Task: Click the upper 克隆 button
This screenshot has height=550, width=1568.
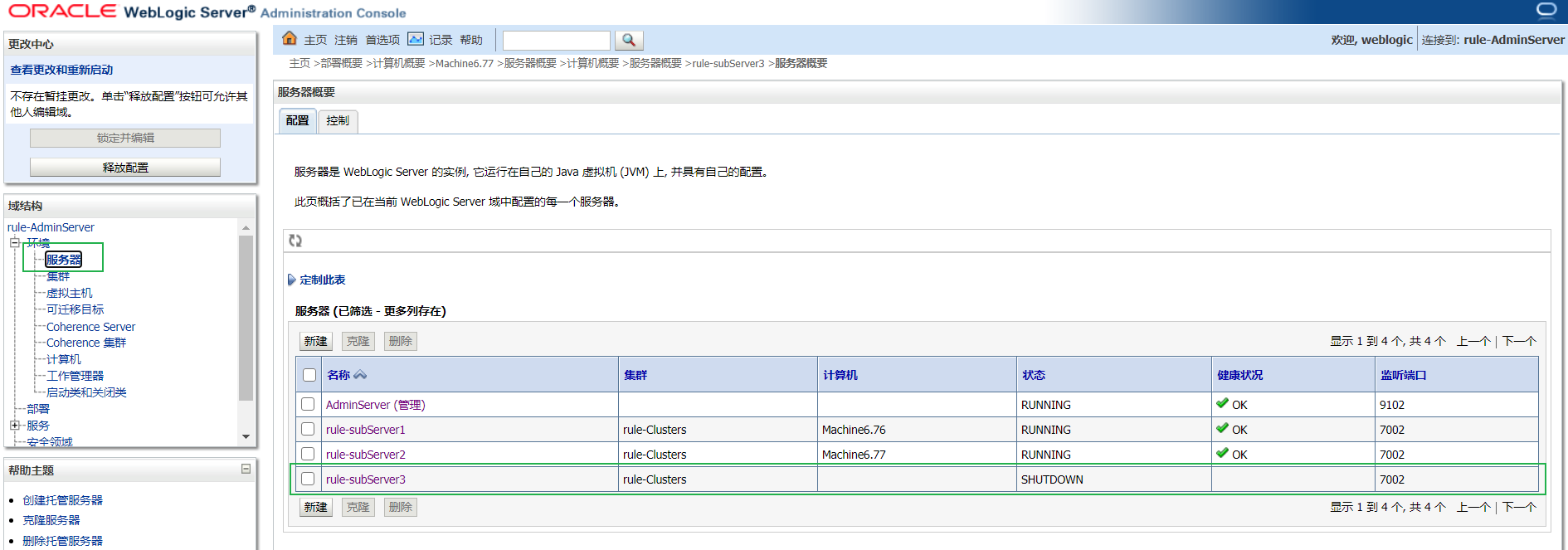Action: [358, 341]
